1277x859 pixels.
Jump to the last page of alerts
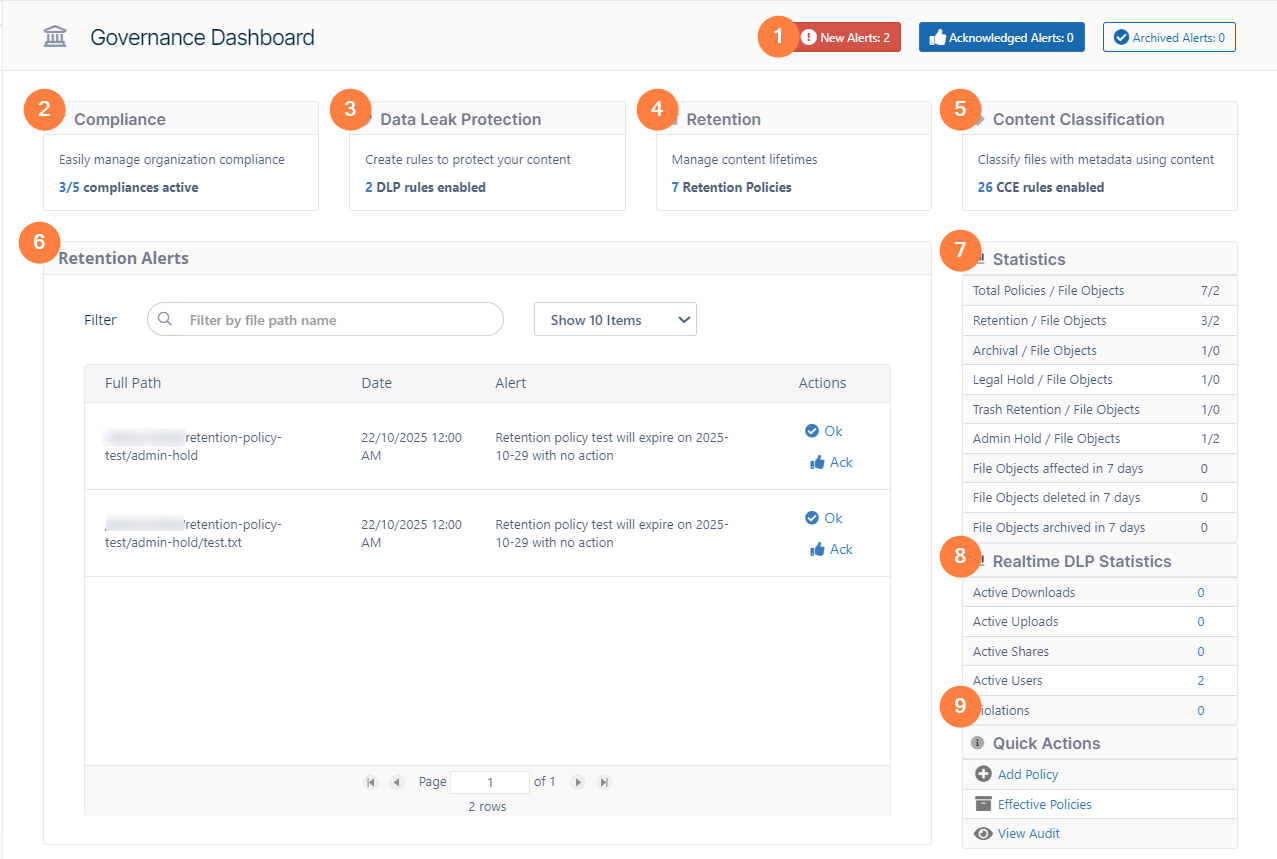pyautogui.click(x=604, y=782)
